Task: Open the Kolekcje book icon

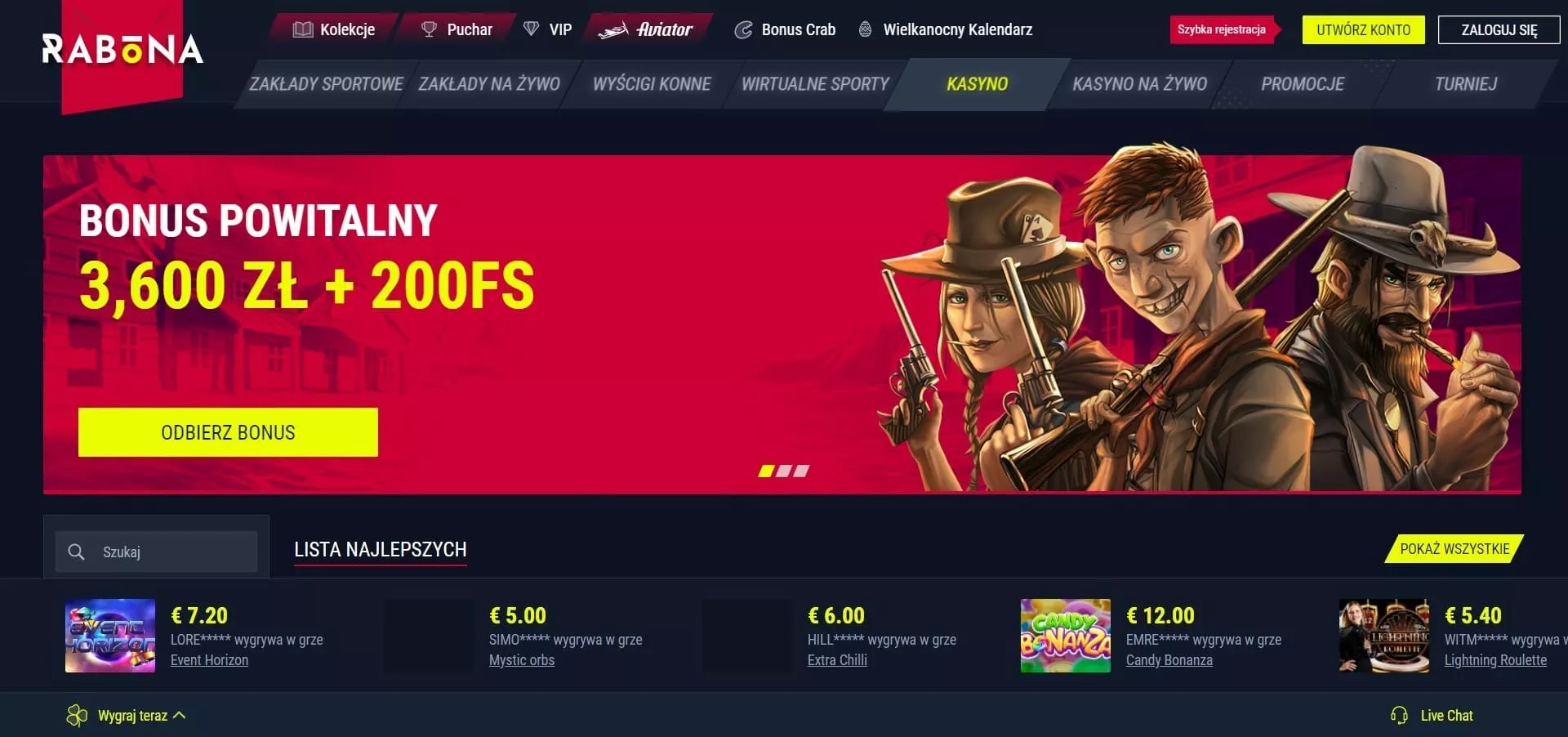Action: pyautogui.click(x=303, y=29)
